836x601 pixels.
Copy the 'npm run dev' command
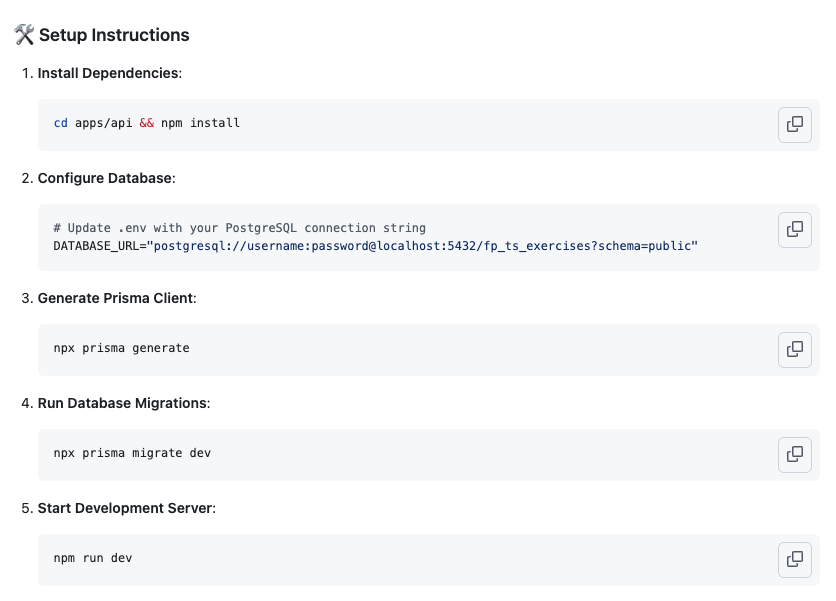tap(794, 560)
